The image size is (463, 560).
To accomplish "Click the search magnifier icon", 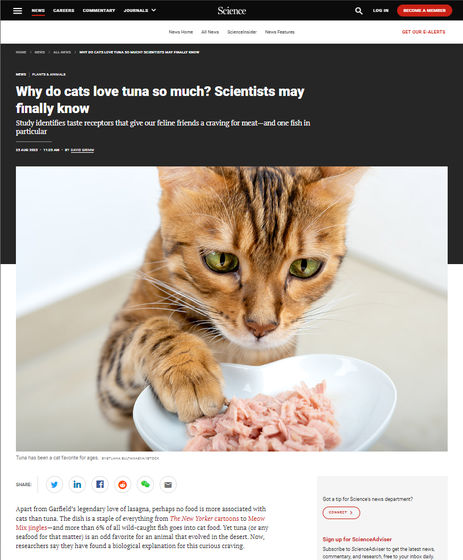I will pyautogui.click(x=359, y=11).
